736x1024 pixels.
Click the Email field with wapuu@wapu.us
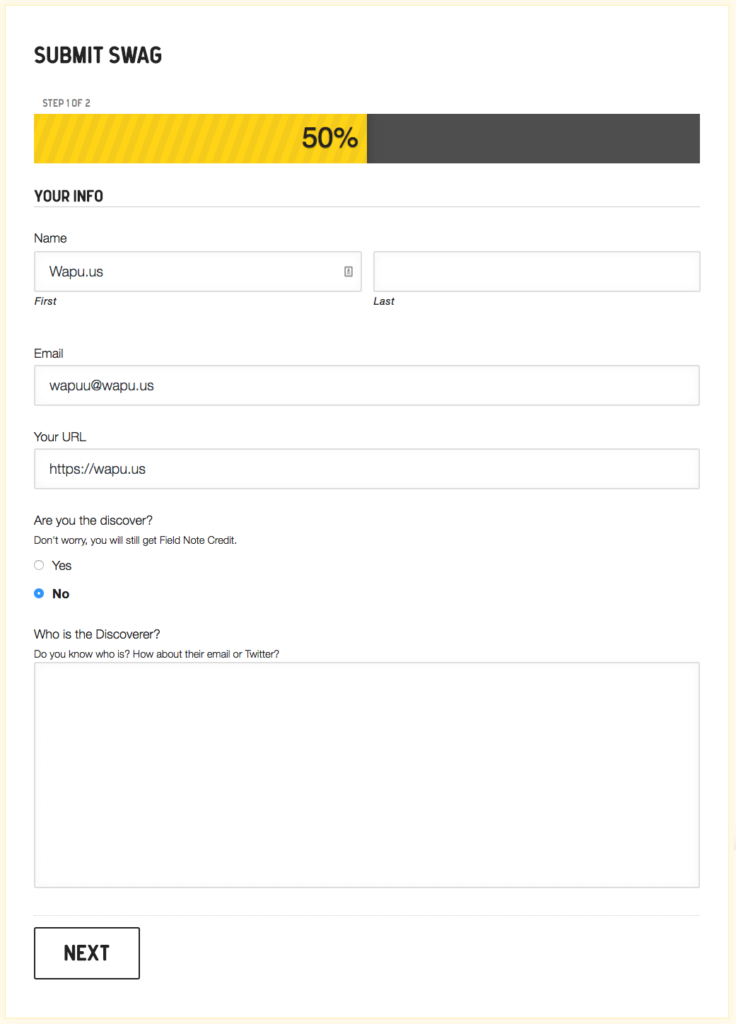[x=366, y=385]
